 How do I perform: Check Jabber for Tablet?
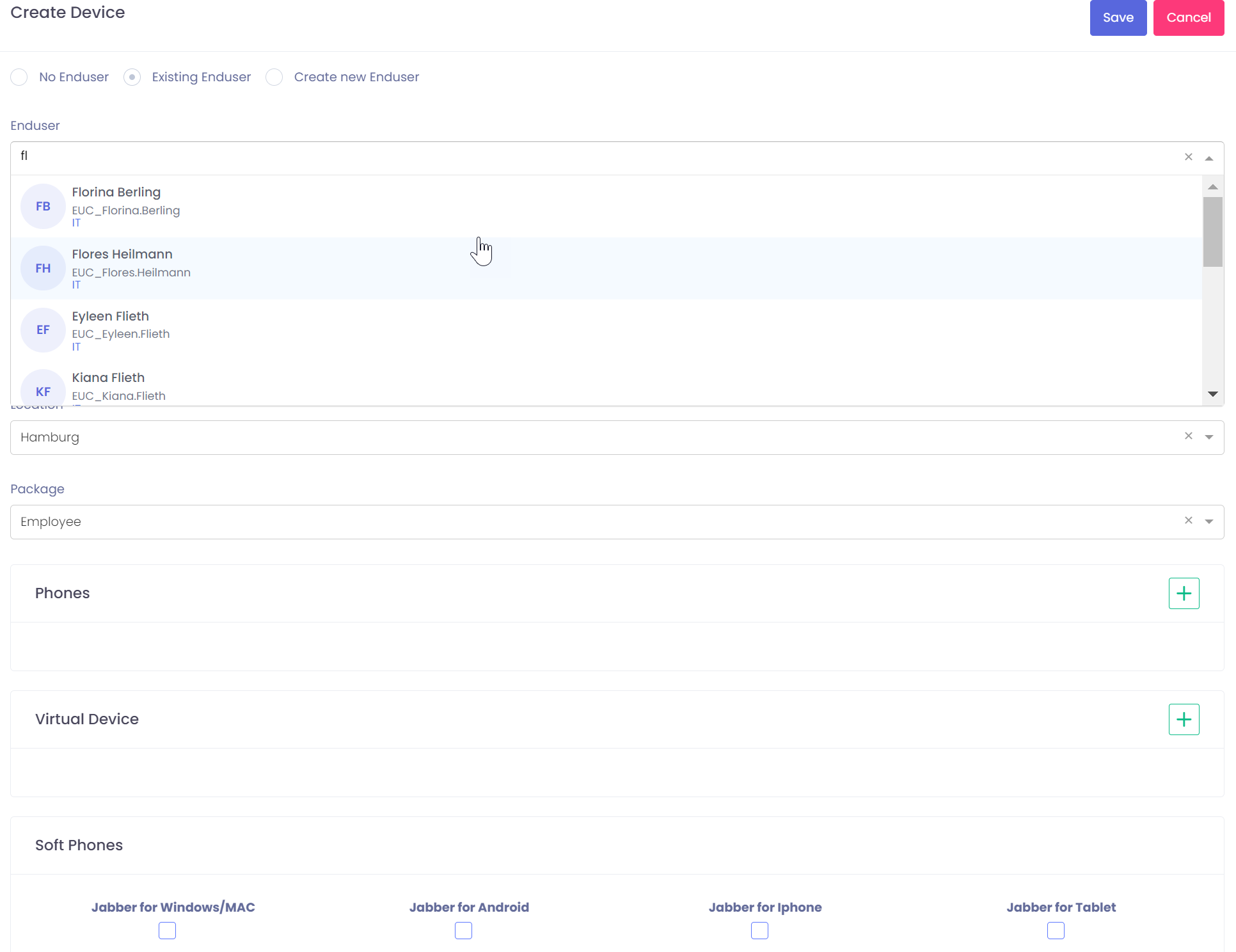pos(1055,931)
